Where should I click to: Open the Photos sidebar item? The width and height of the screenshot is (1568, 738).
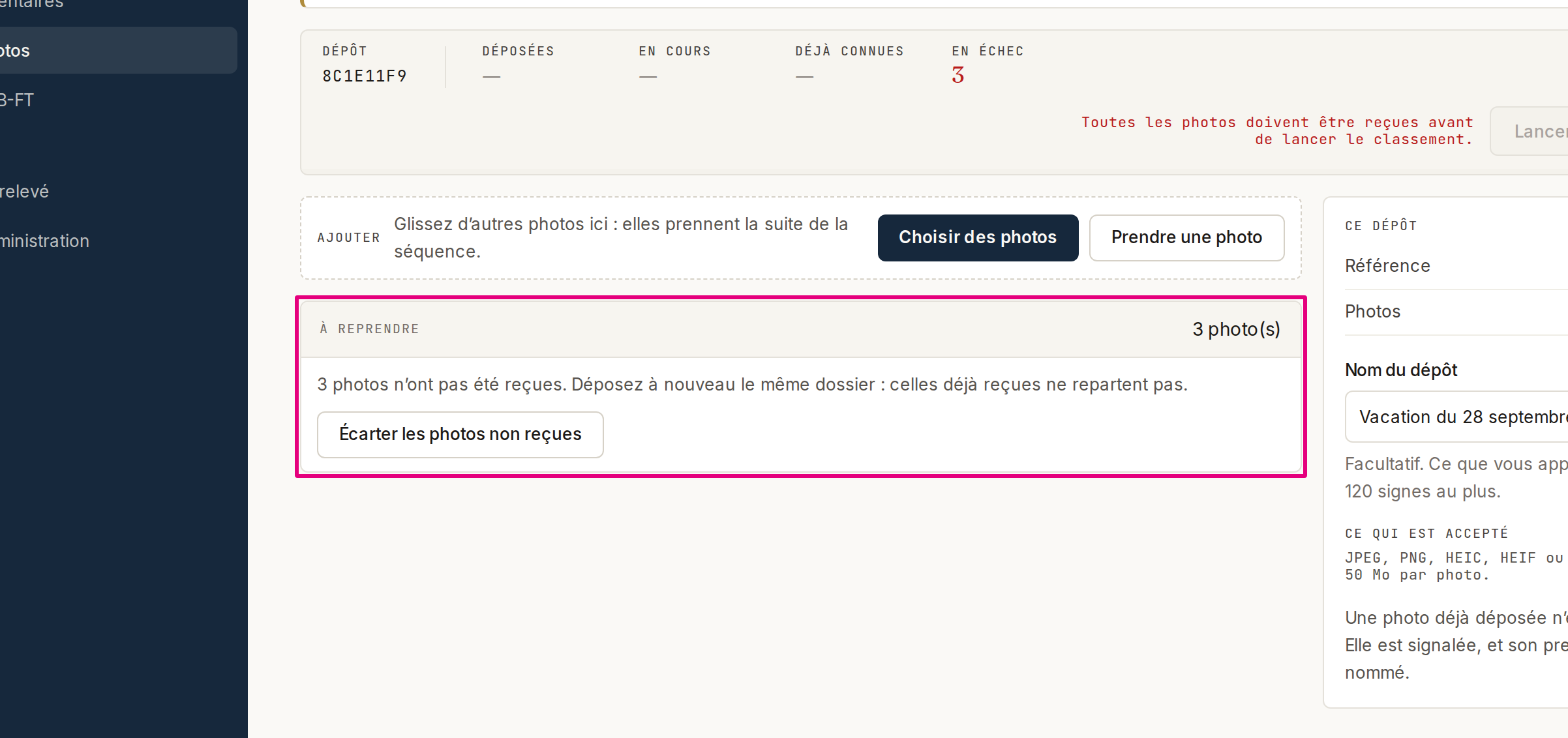(118, 50)
